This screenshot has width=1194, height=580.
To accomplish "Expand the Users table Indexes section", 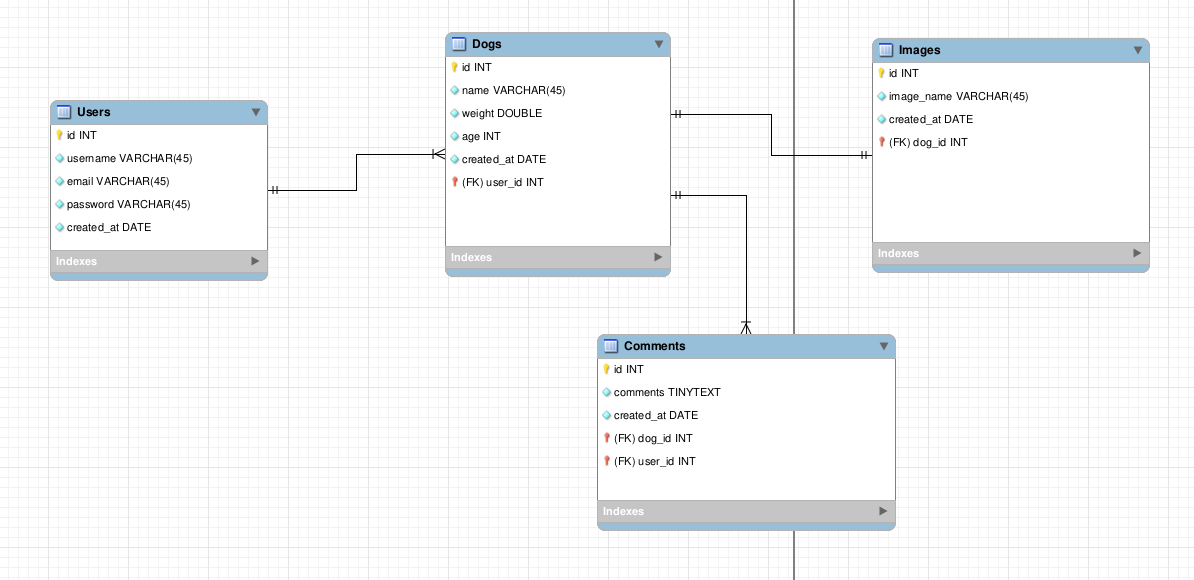I will [255, 261].
